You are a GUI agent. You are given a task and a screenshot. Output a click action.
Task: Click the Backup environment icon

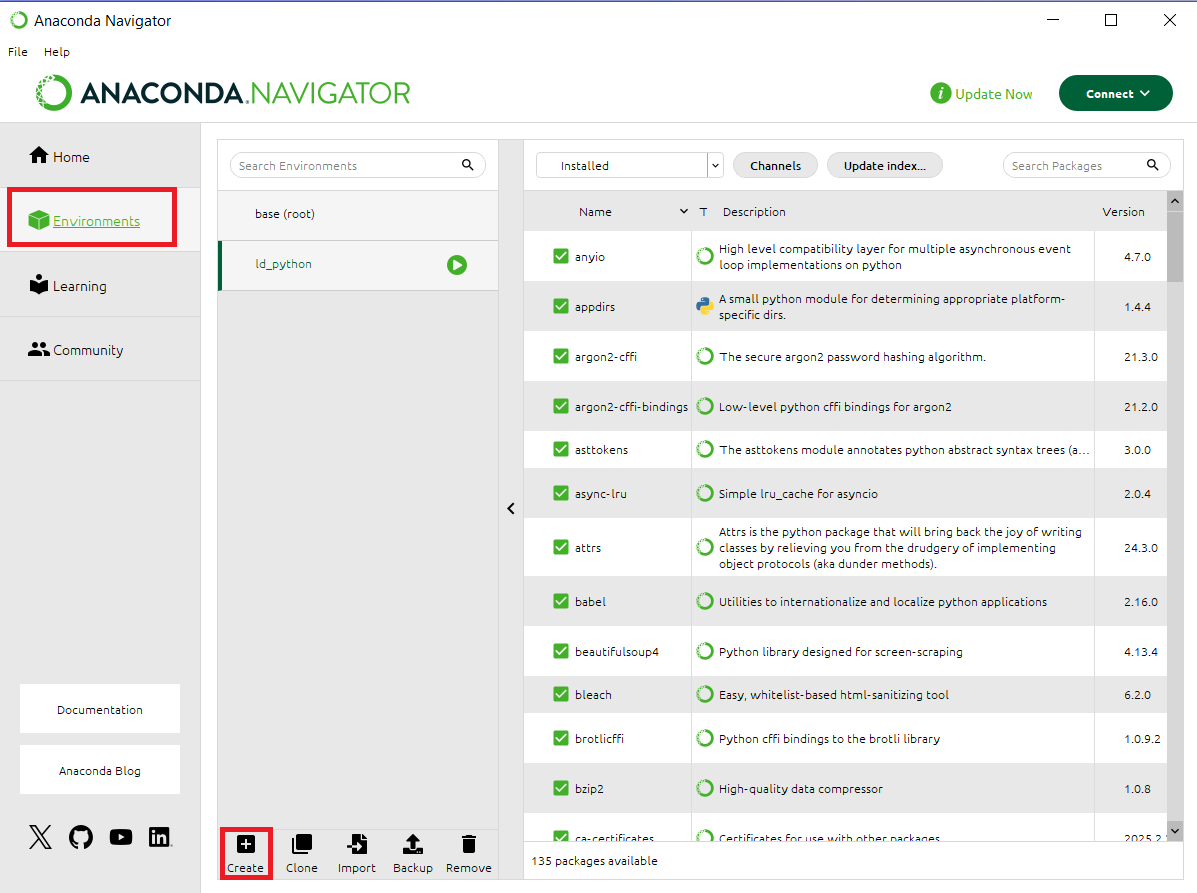click(x=412, y=852)
